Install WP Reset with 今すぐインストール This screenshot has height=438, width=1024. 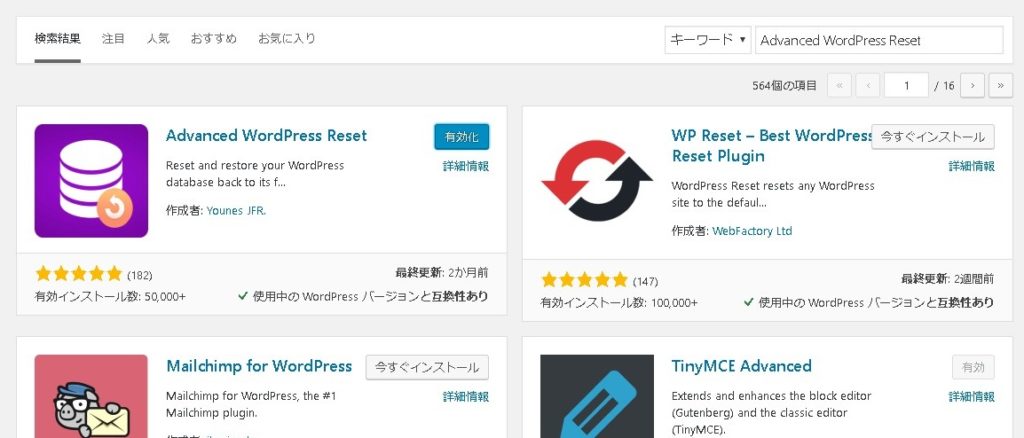pyautogui.click(x=932, y=137)
